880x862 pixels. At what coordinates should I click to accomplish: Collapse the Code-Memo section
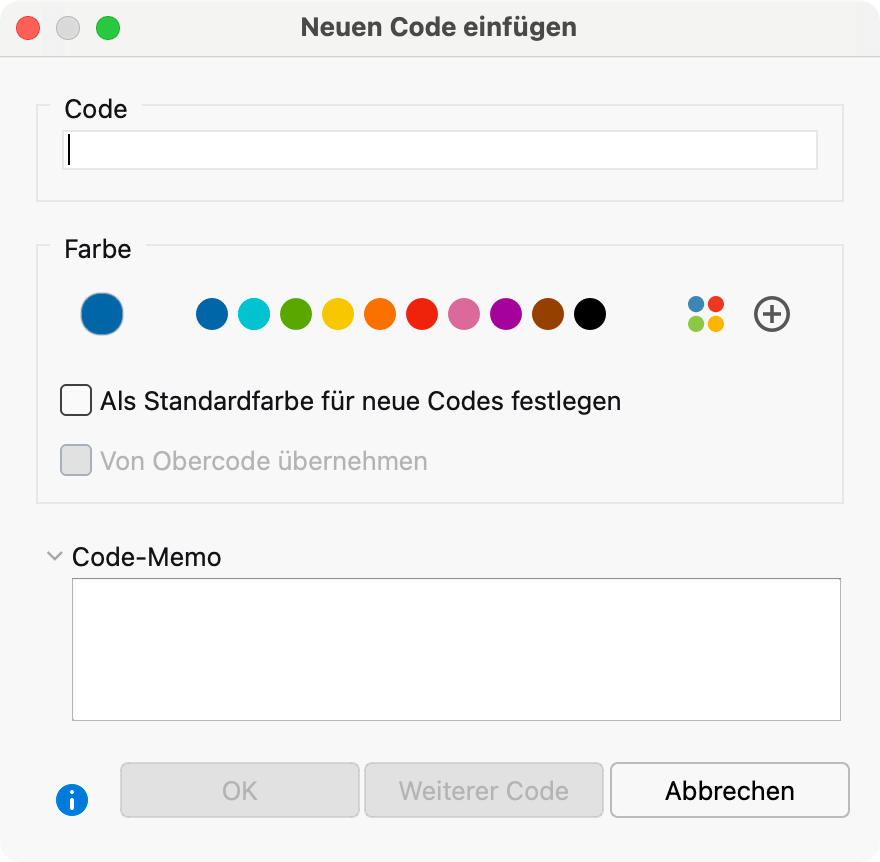click(x=53, y=557)
